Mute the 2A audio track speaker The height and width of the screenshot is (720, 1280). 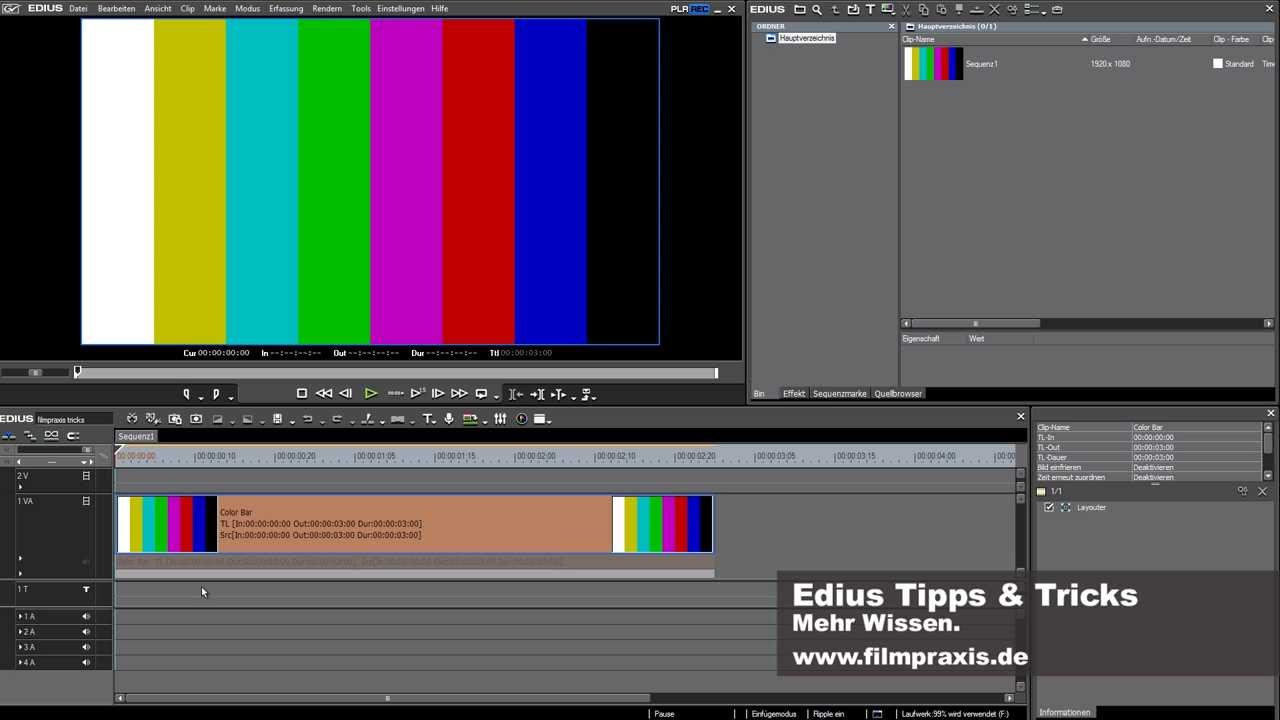click(x=86, y=632)
